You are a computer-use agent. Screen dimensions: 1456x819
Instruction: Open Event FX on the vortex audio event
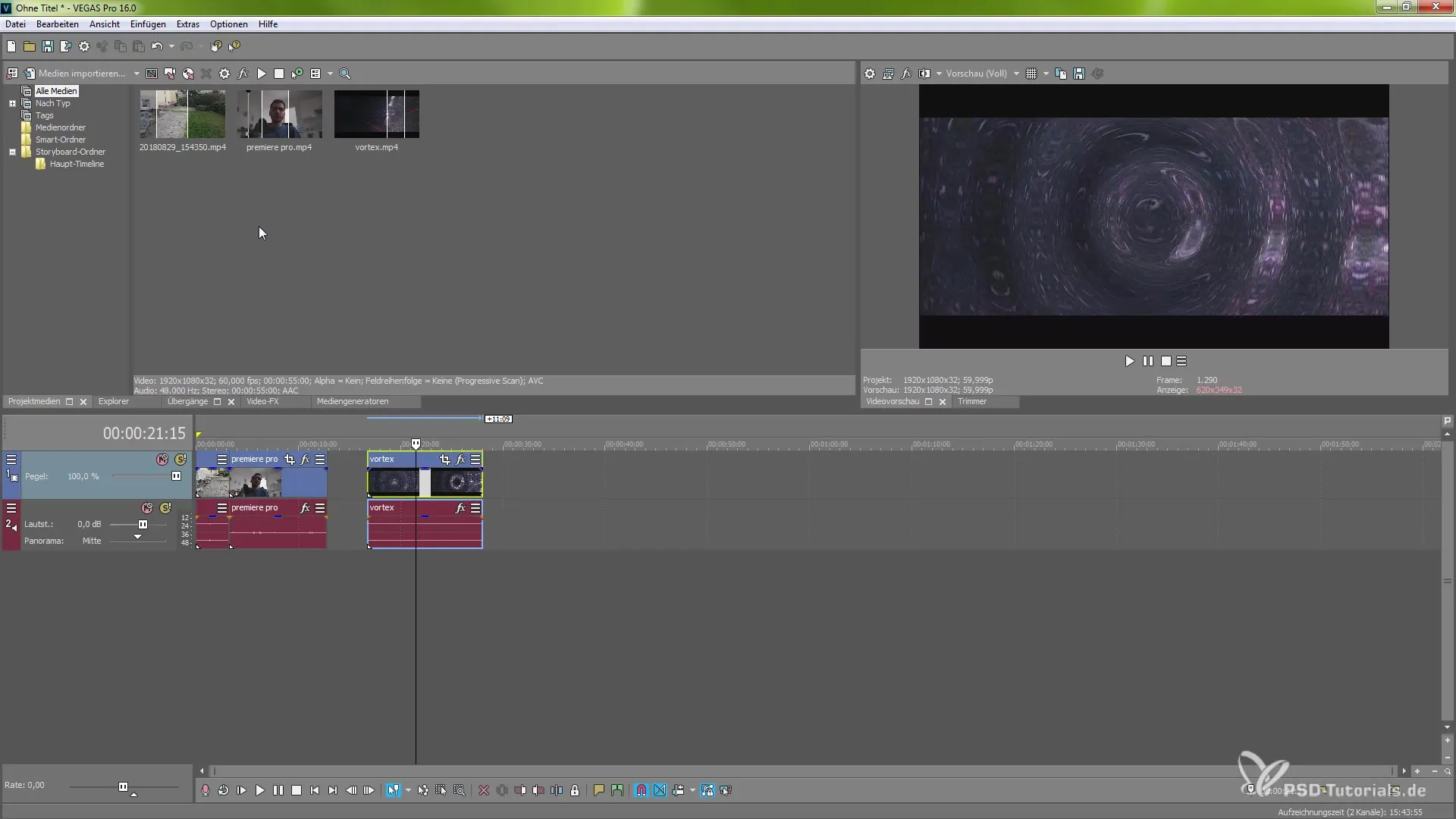tap(460, 508)
